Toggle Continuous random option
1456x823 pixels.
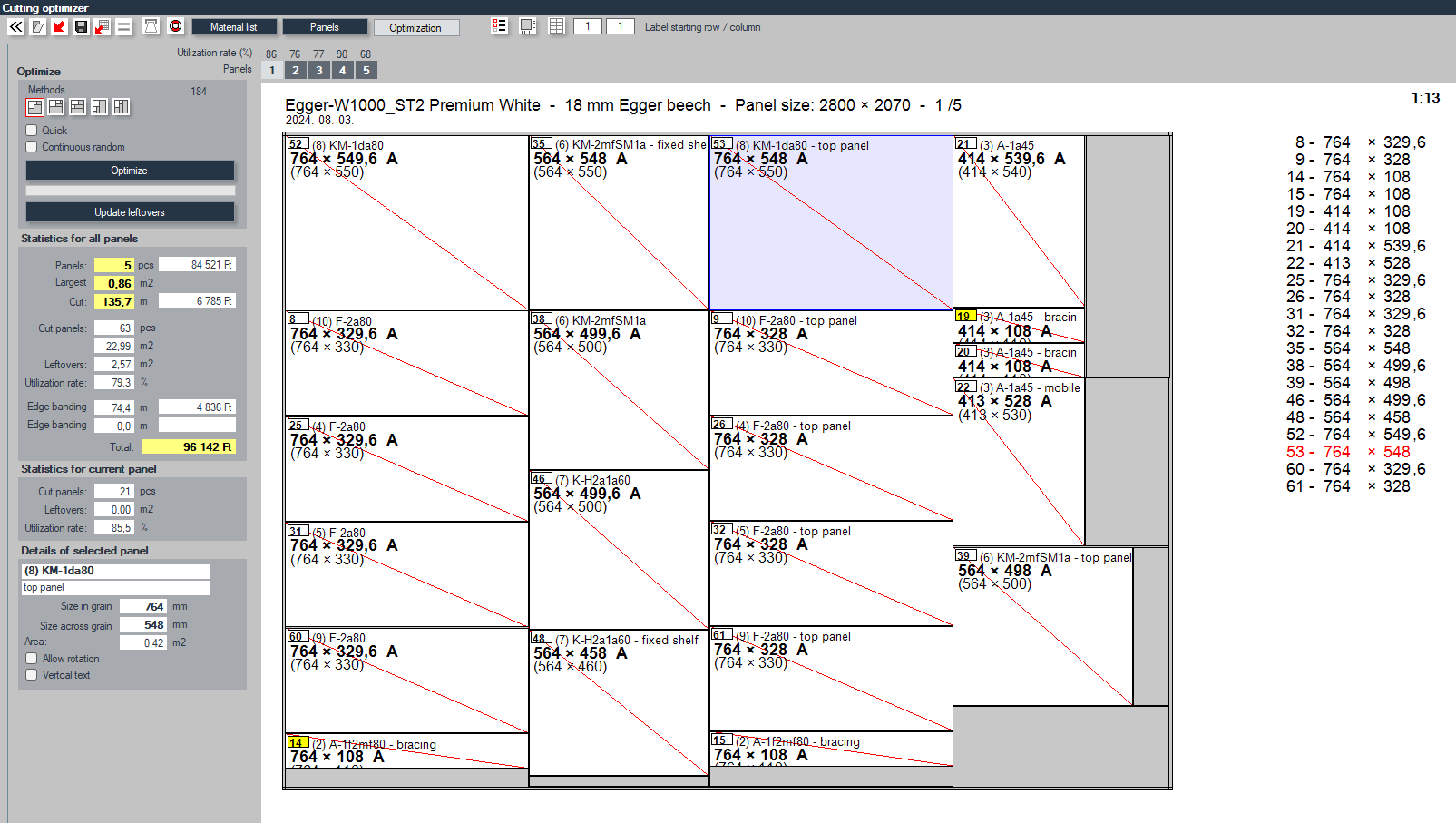[32, 147]
